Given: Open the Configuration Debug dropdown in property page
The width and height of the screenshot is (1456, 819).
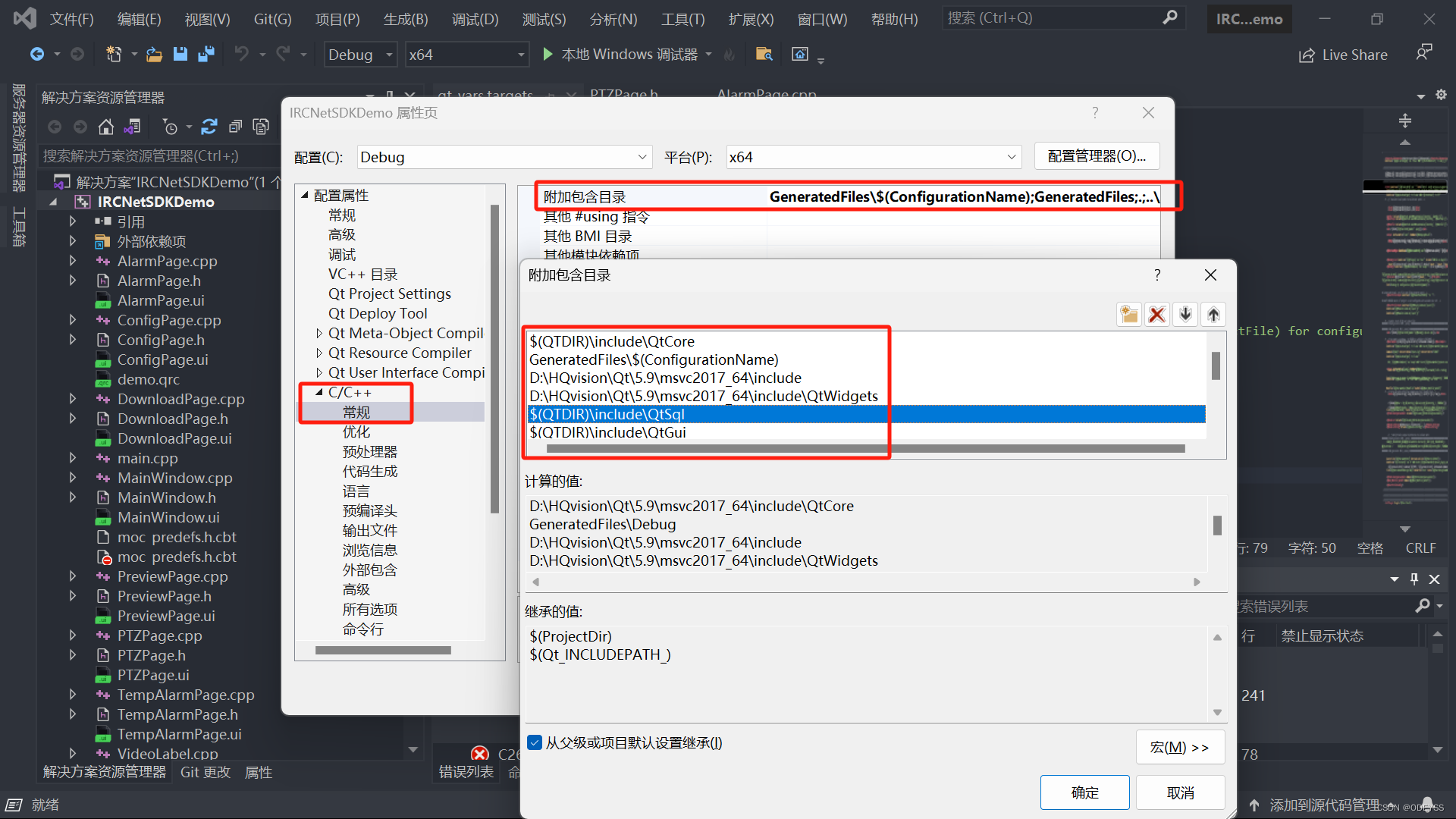Looking at the screenshot, I should click(504, 157).
